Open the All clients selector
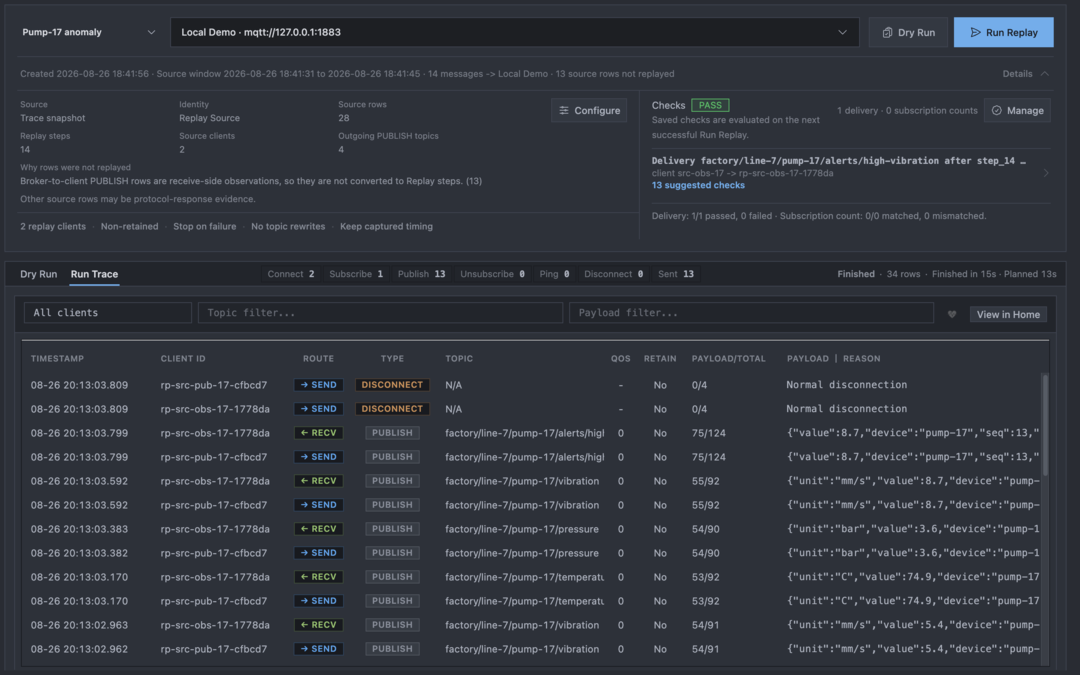 107,313
